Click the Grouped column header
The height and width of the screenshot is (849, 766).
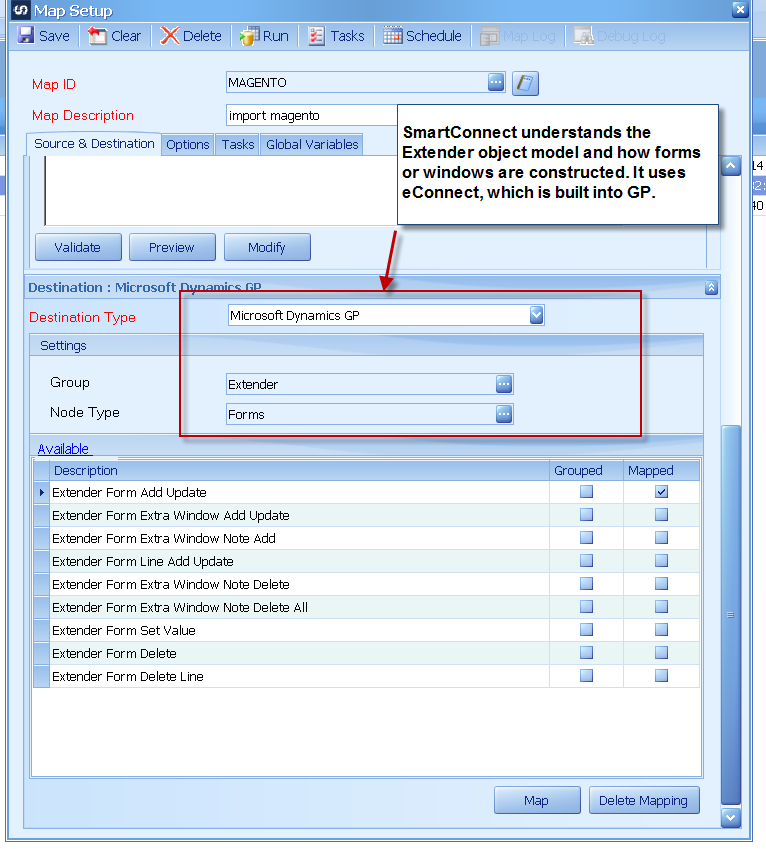586,471
